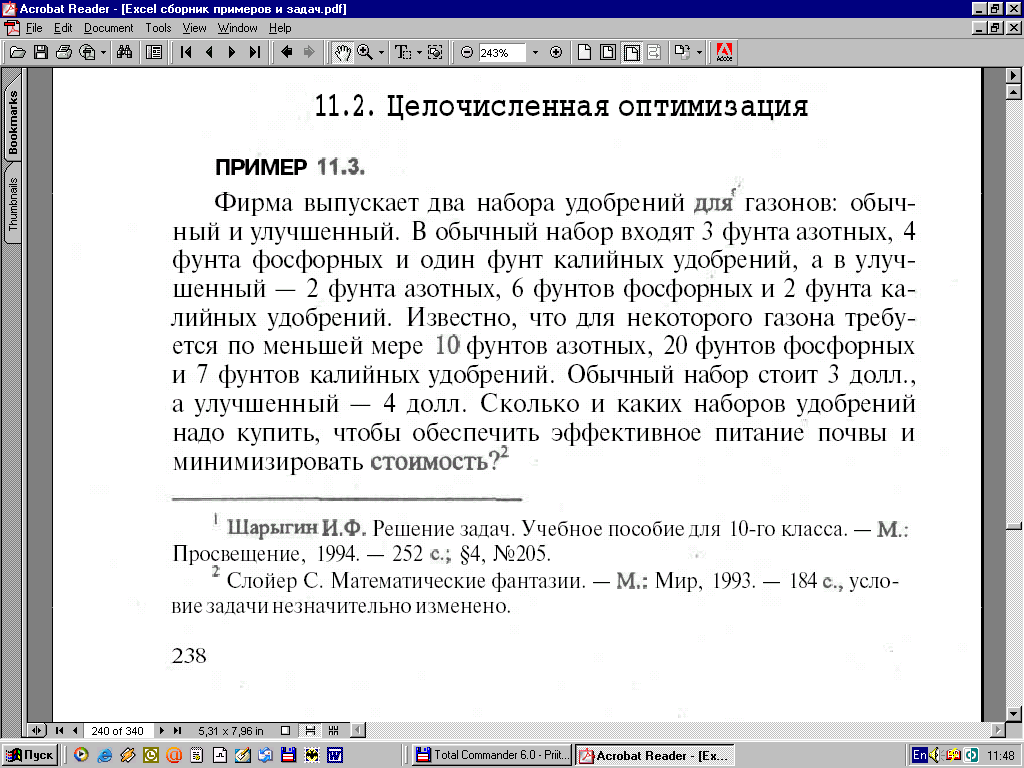1024x768 pixels.
Task: Click the 5,31 x 7,96 in page size
Action: 231,731
